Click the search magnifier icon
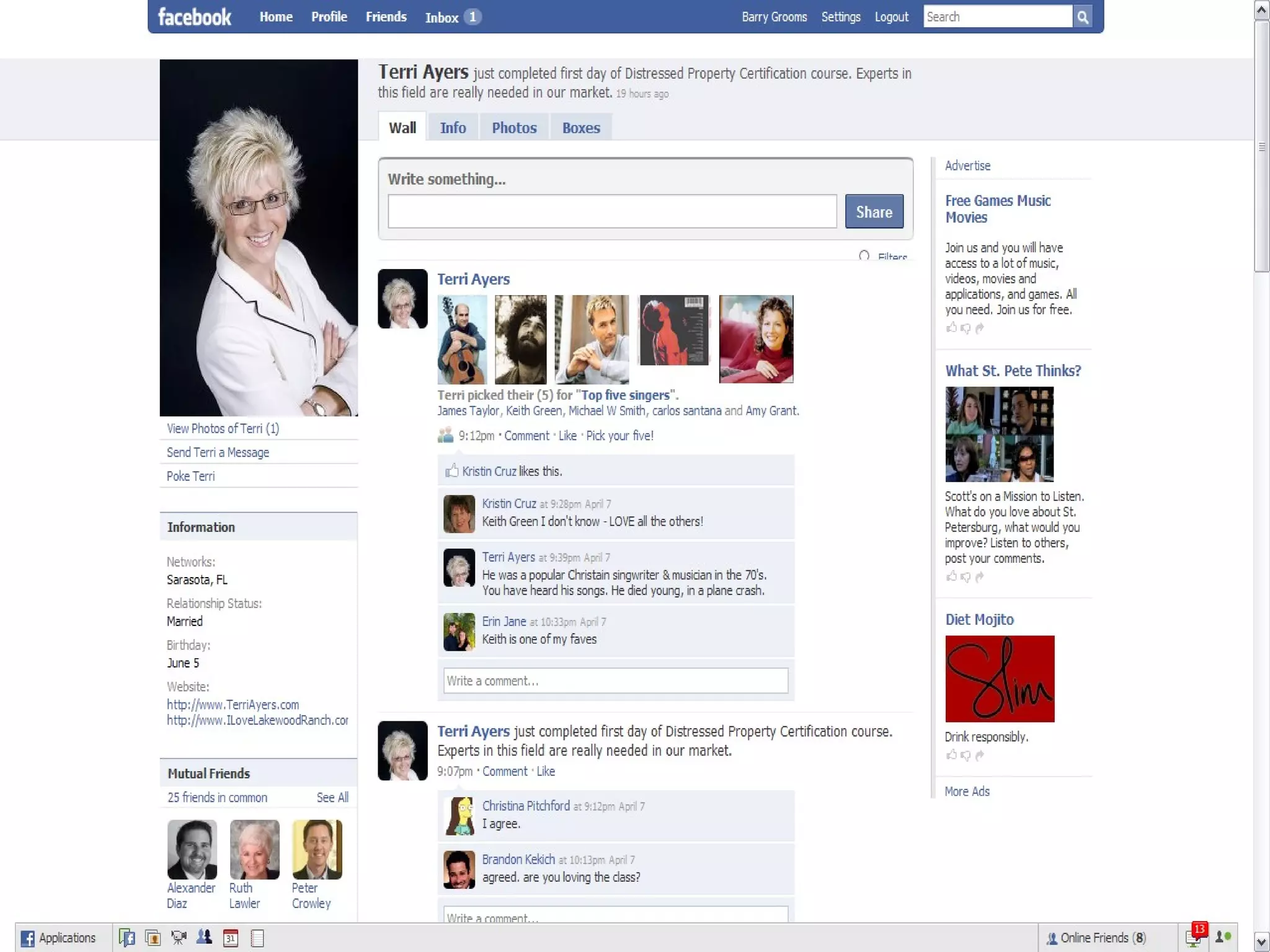Screen dimensions: 1270x952 [1082, 17]
